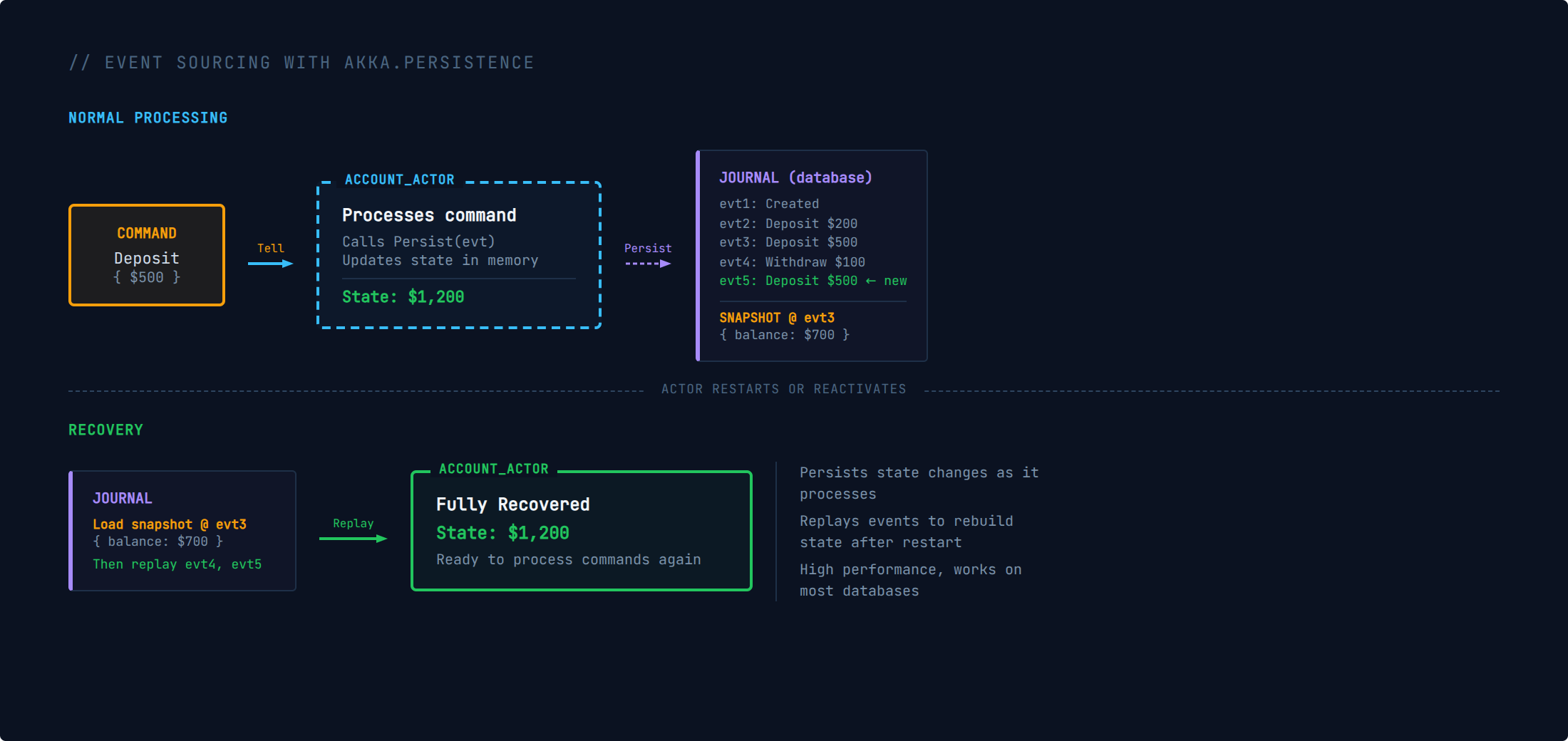Click the "Event Sourcing with Akka.Persistence" title

coord(301,63)
